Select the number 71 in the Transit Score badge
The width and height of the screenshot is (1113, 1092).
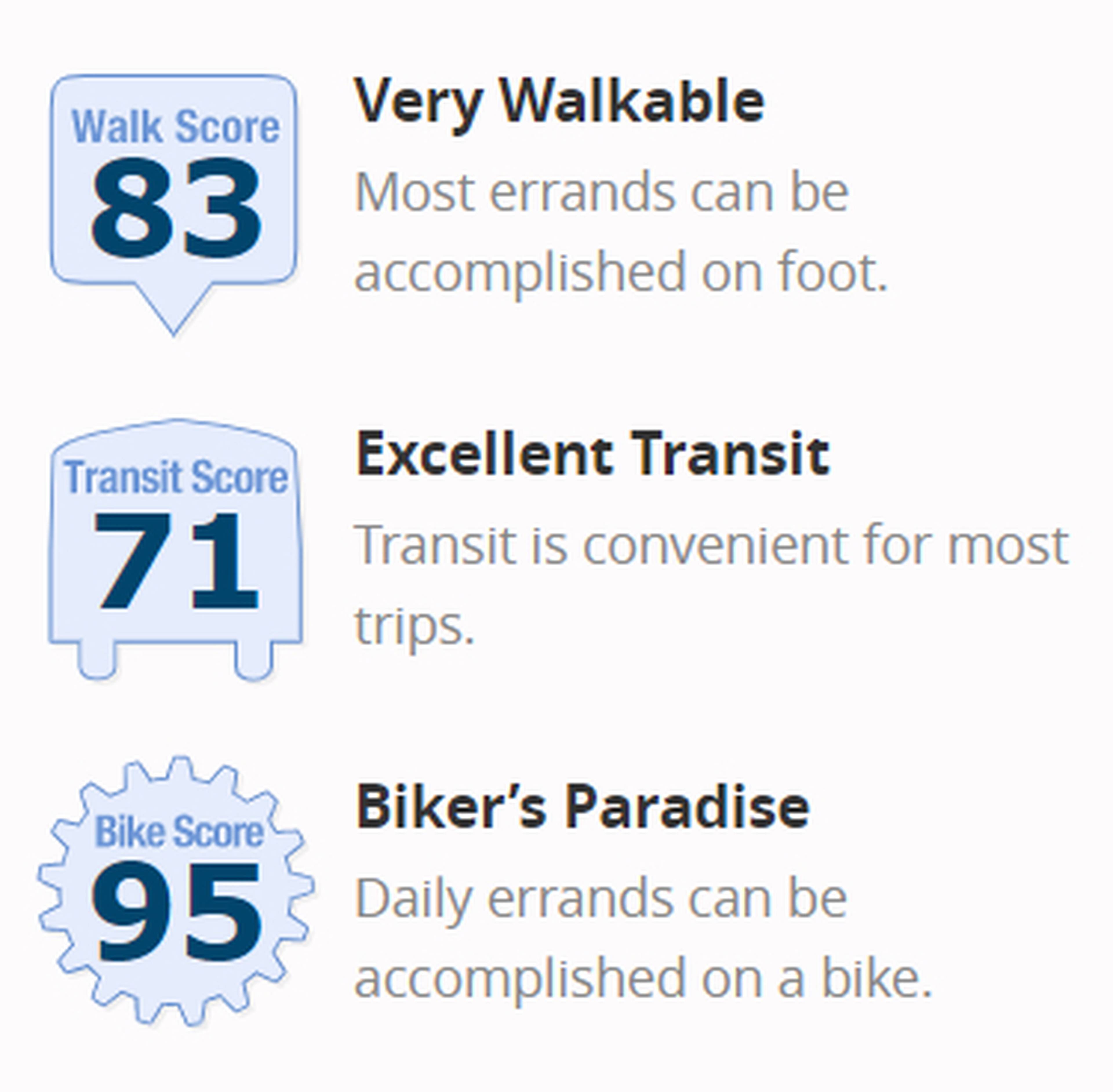tap(176, 560)
